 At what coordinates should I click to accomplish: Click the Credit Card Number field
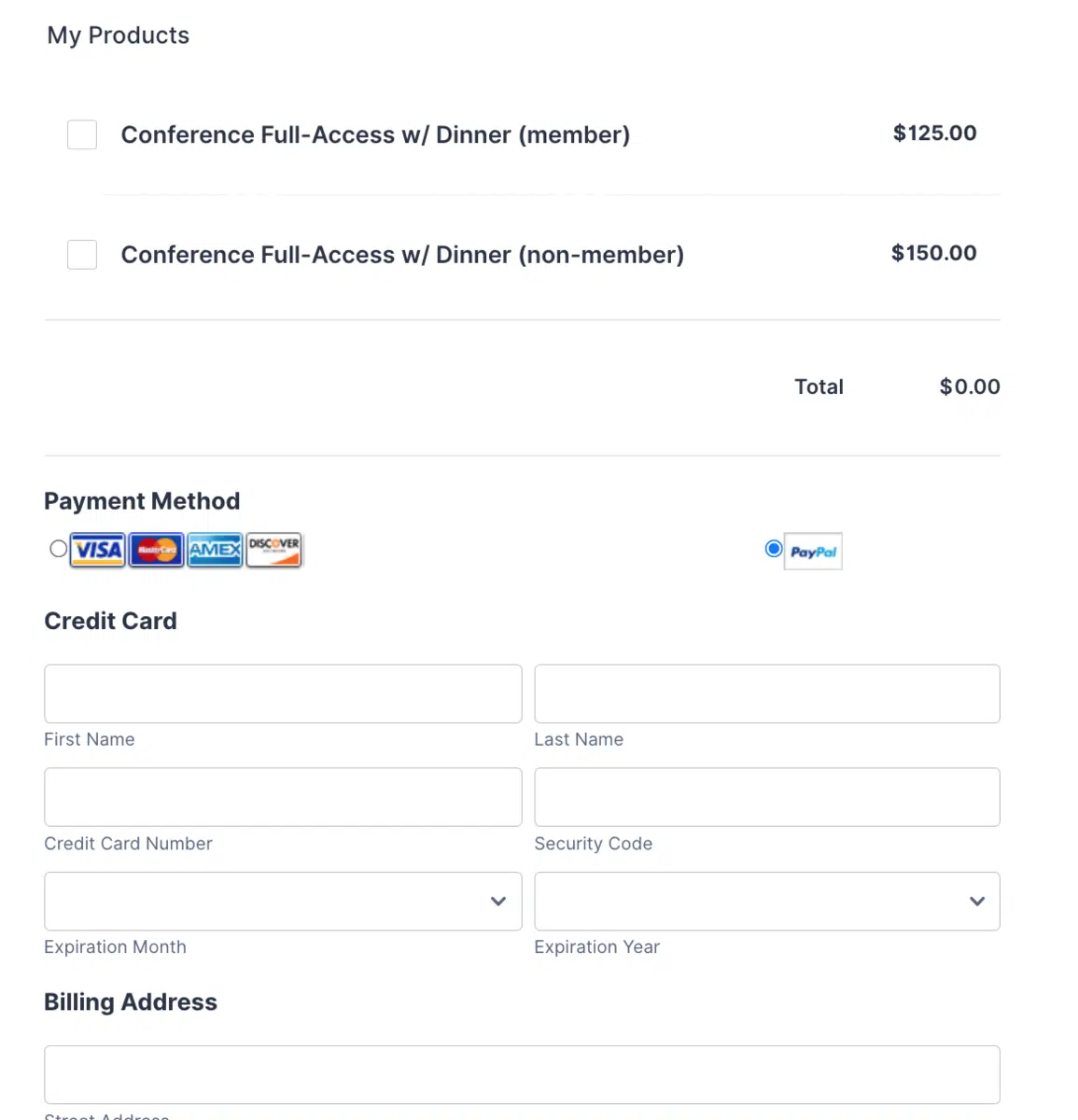pyautogui.click(x=283, y=797)
